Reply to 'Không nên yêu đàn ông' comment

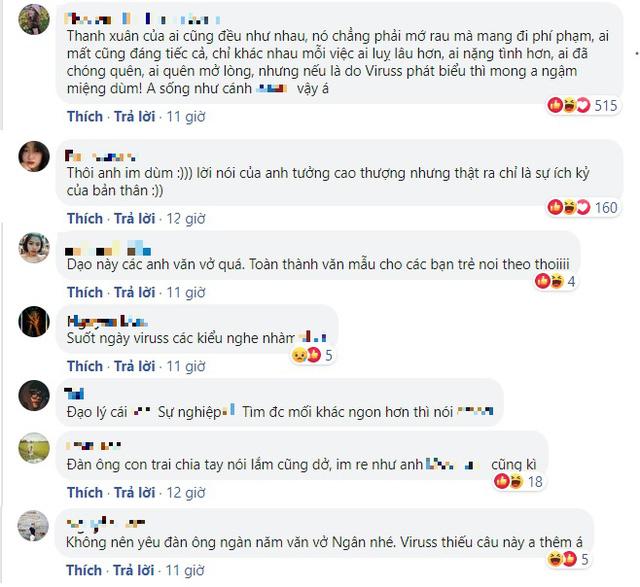point(133,570)
